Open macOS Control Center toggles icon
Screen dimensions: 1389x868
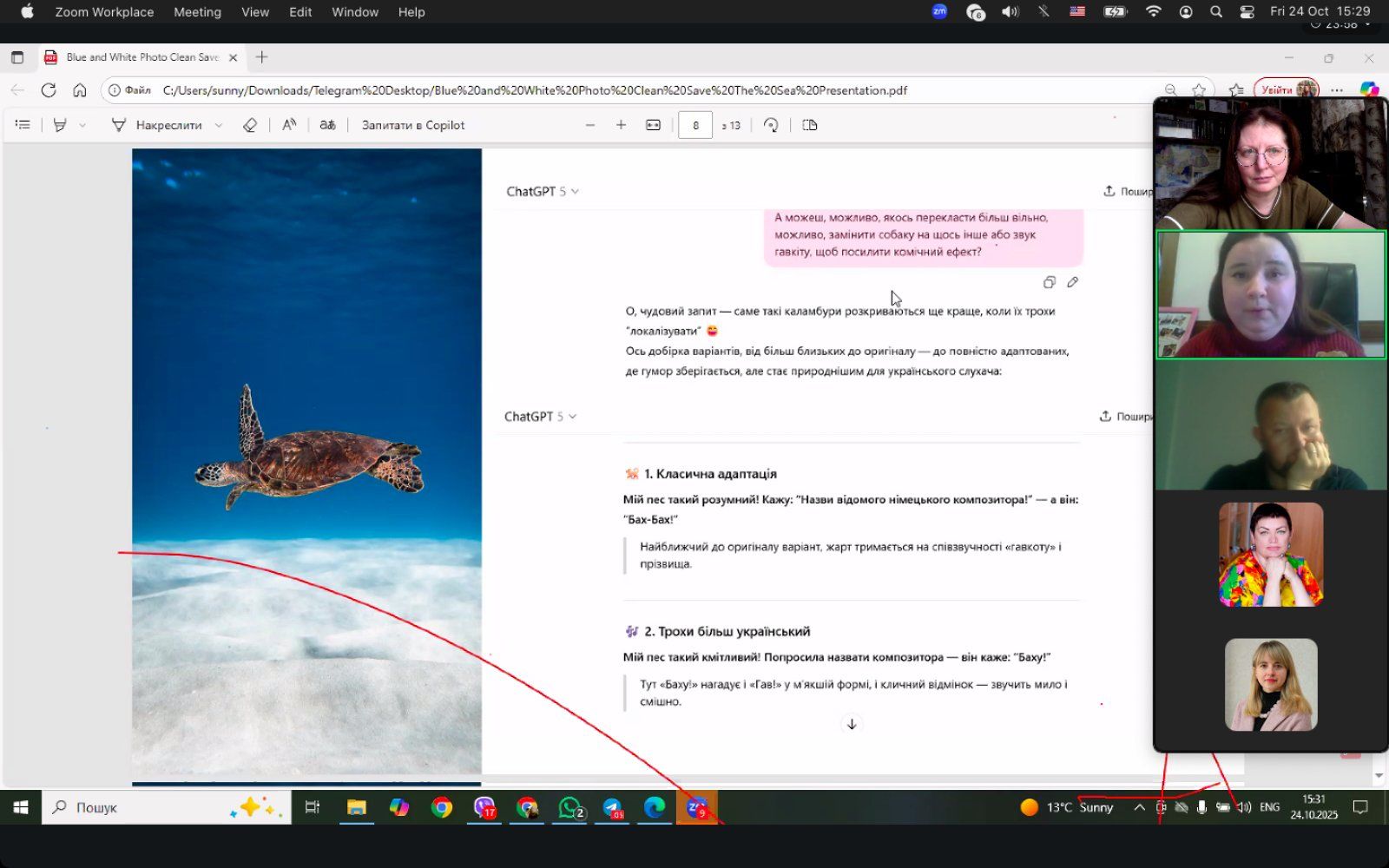(1247, 12)
